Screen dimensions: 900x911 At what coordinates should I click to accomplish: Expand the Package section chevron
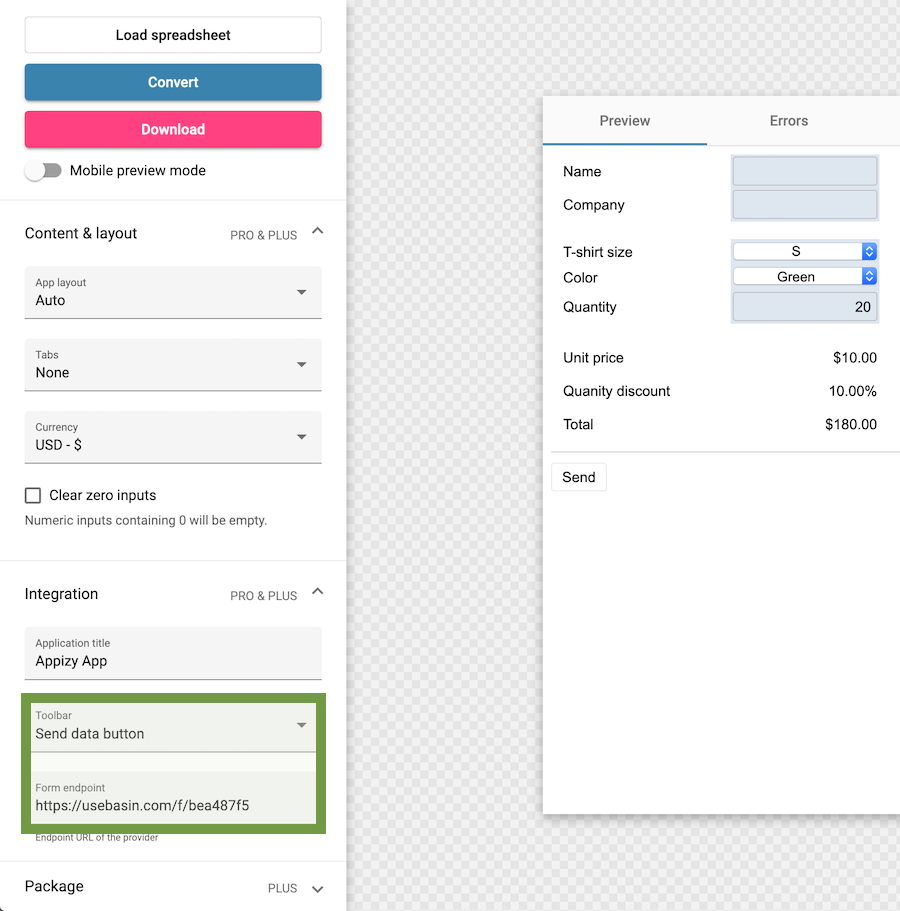coord(317,889)
